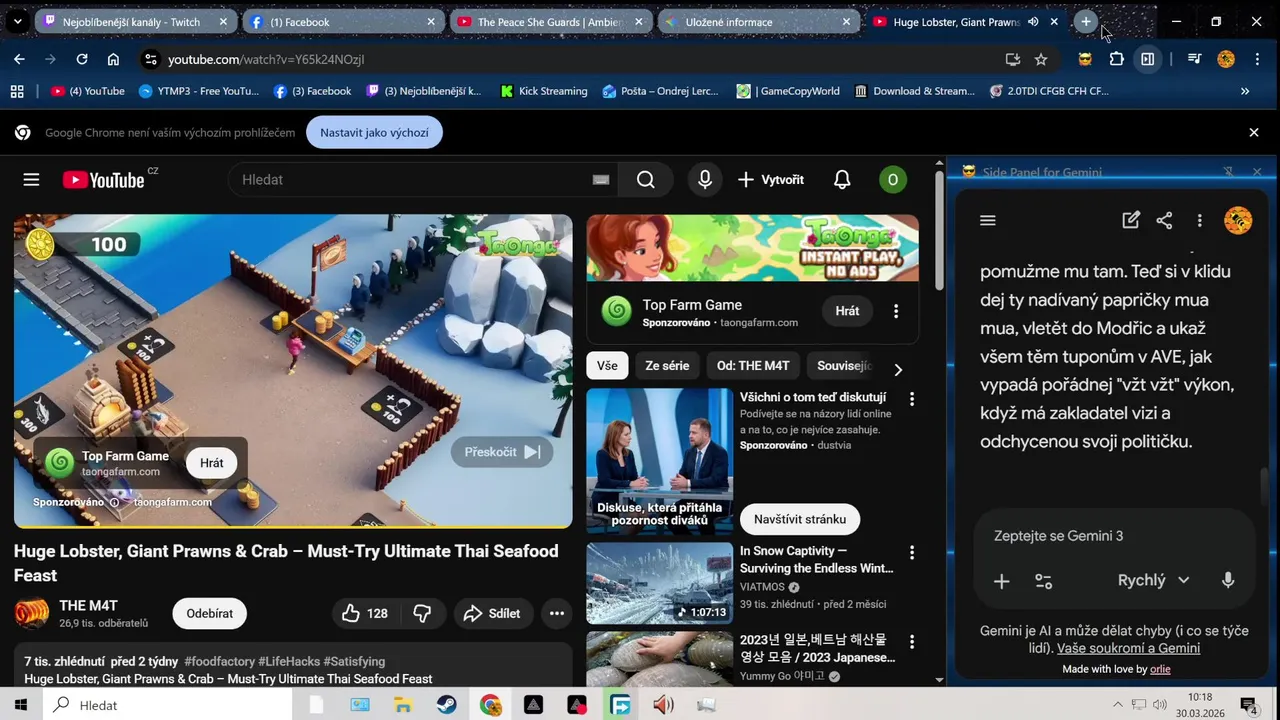Open the on-screen keyboard in search box

tap(600, 180)
